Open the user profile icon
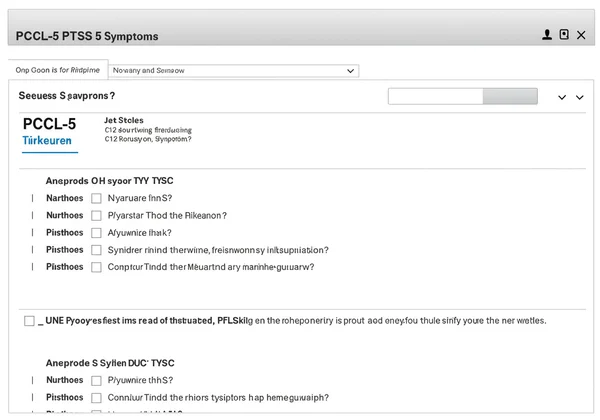The width and height of the screenshot is (600, 420). click(x=547, y=35)
